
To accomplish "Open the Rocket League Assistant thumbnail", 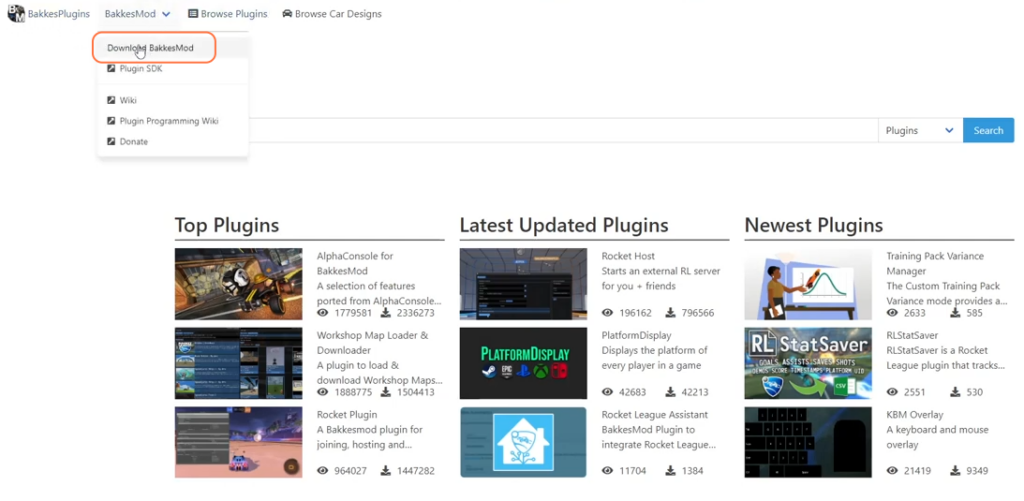I will tap(523, 442).
